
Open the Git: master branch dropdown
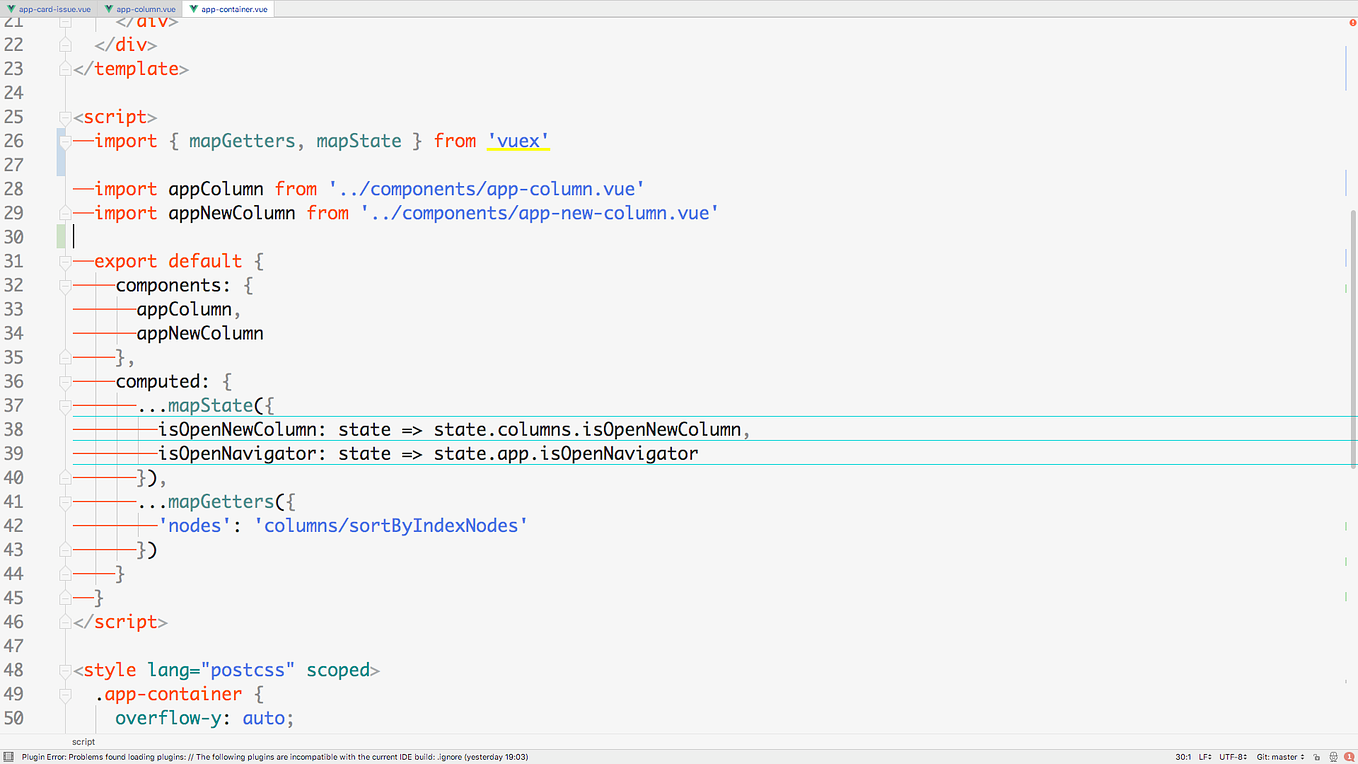1280,757
